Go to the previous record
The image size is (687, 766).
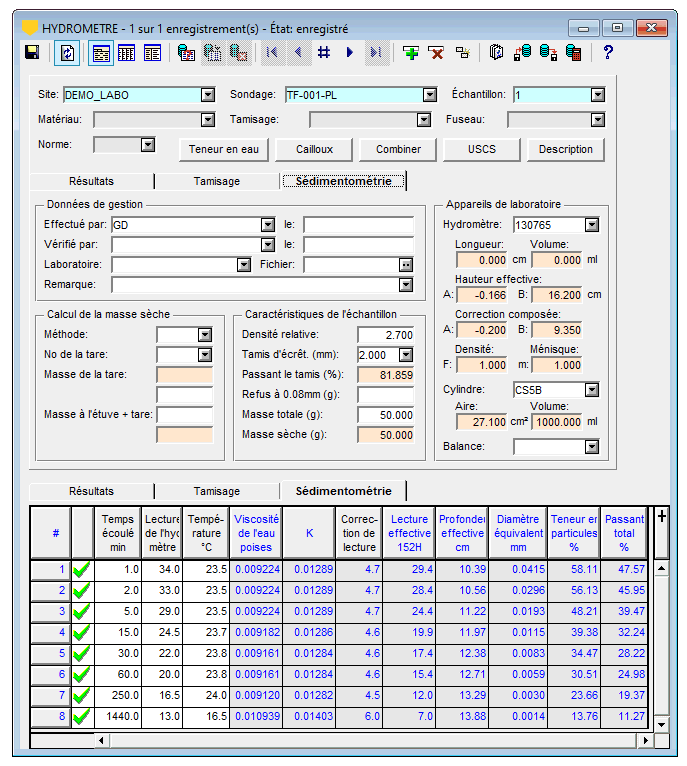point(297,53)
